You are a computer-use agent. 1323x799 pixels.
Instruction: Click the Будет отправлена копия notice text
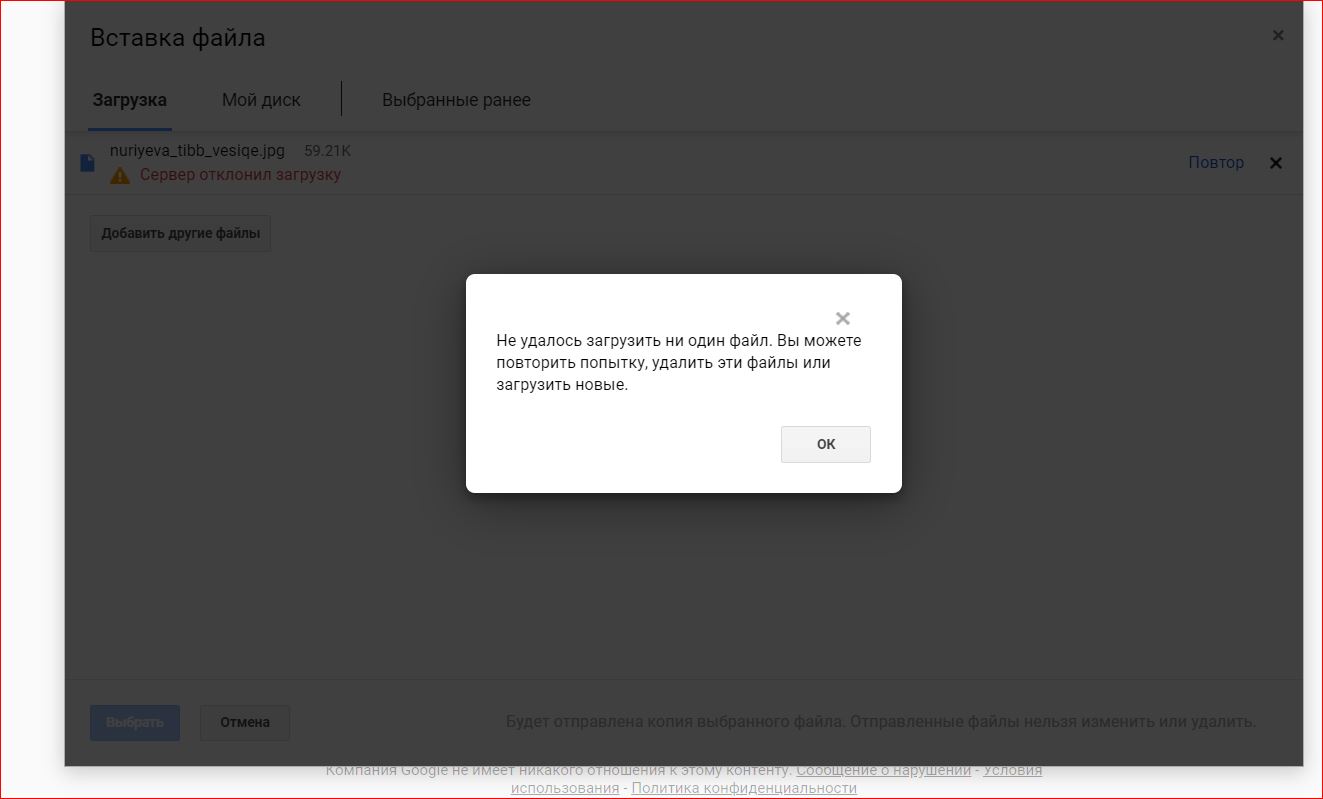click(x=881, y=721)
